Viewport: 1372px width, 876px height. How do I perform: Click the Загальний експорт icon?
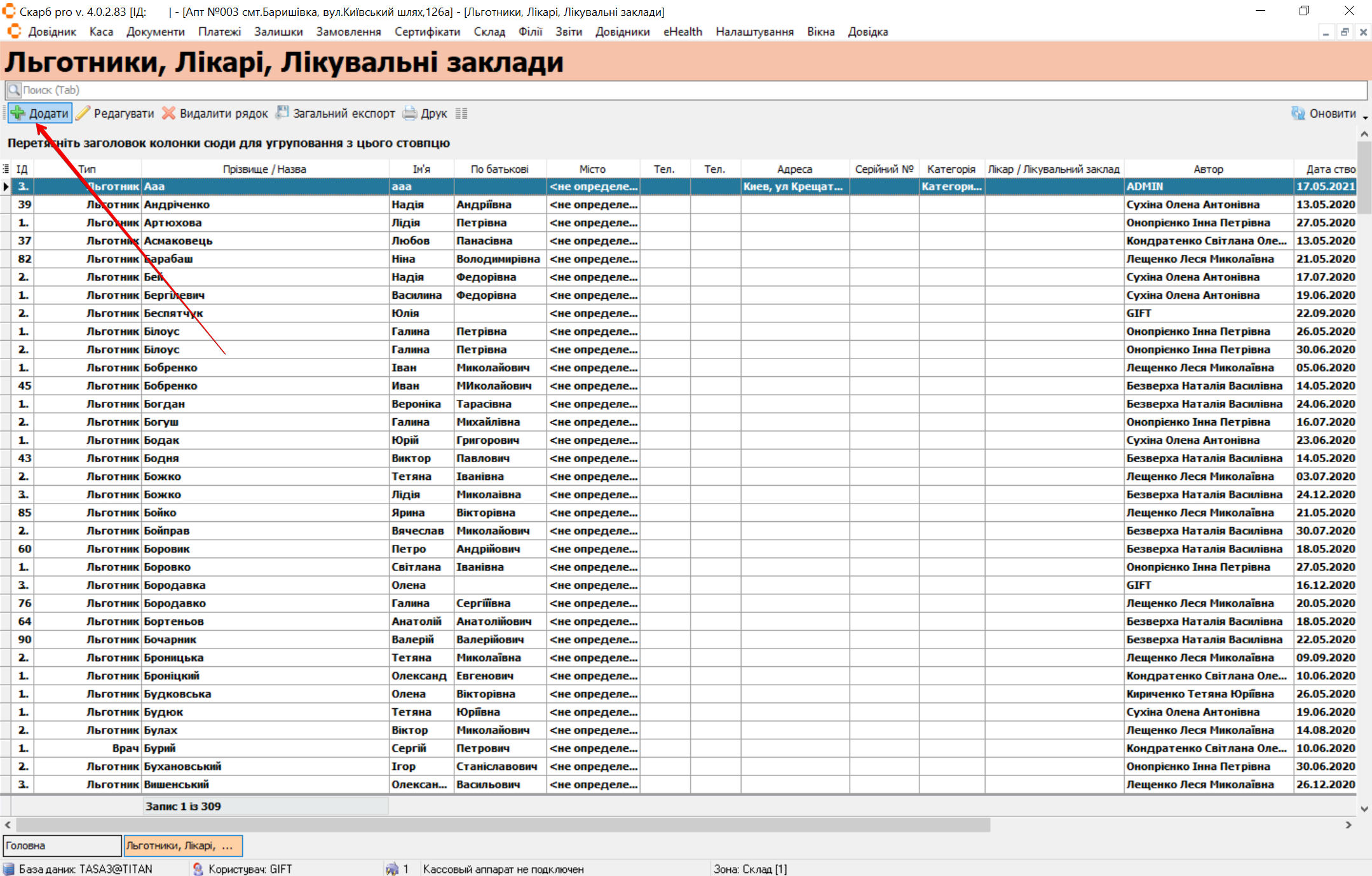pos(282,113)
